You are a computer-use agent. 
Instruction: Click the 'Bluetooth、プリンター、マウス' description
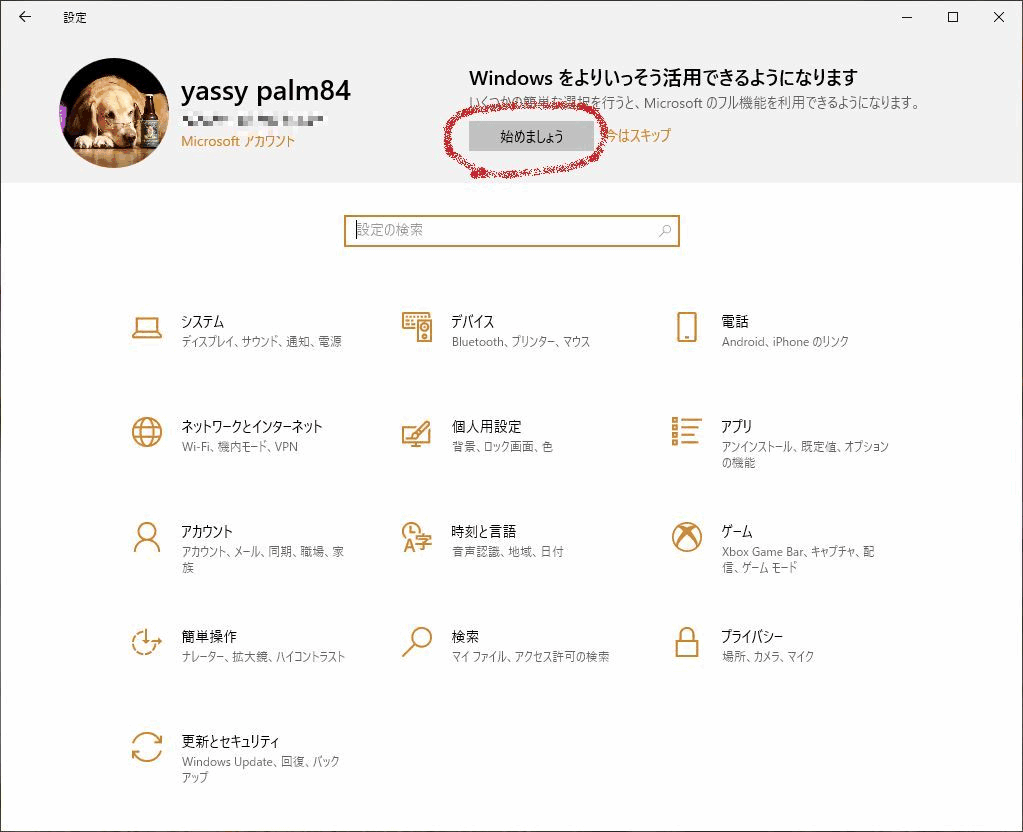click(x=521, y=342)
